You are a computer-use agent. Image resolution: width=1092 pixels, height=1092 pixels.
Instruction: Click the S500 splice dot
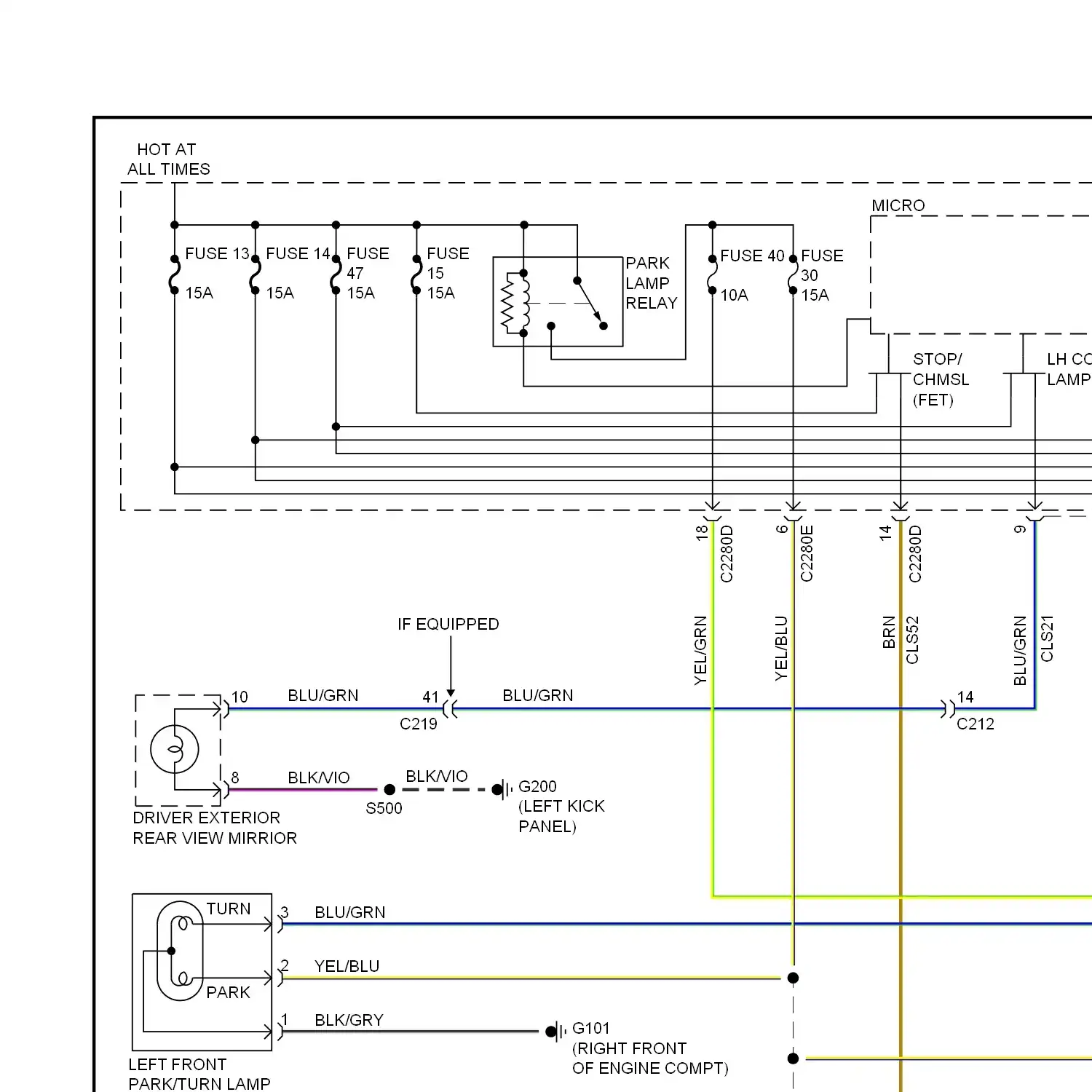click(x=389, y=789)
